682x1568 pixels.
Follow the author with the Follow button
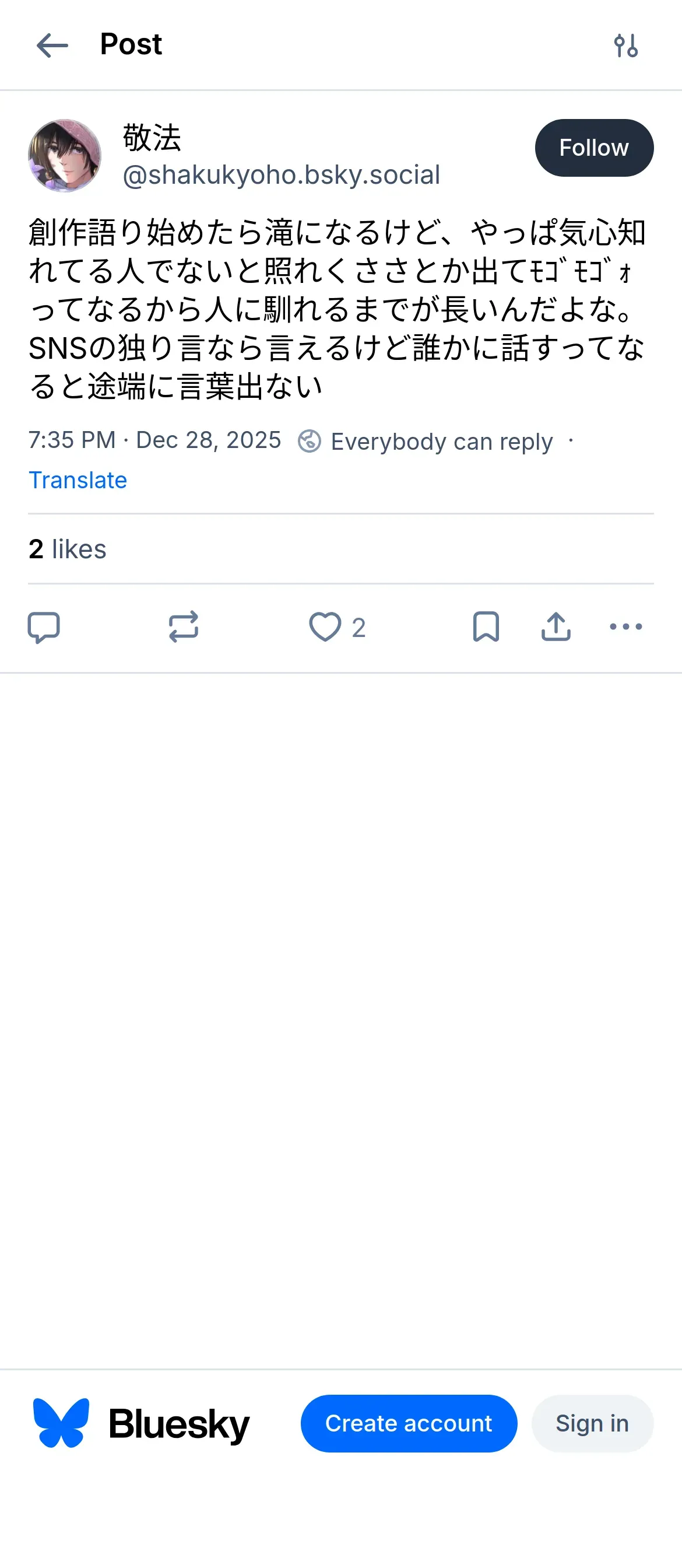coord(594,148)
